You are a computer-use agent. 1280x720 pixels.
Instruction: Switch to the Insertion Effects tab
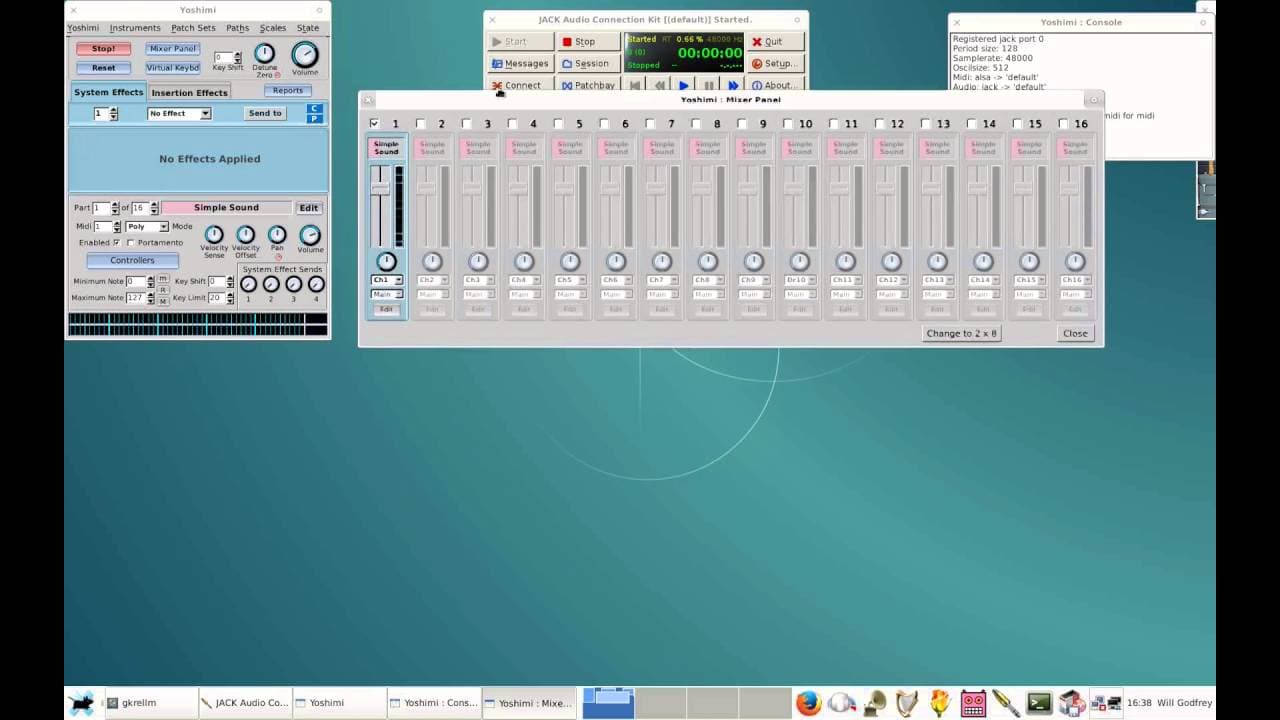(189, 93)
